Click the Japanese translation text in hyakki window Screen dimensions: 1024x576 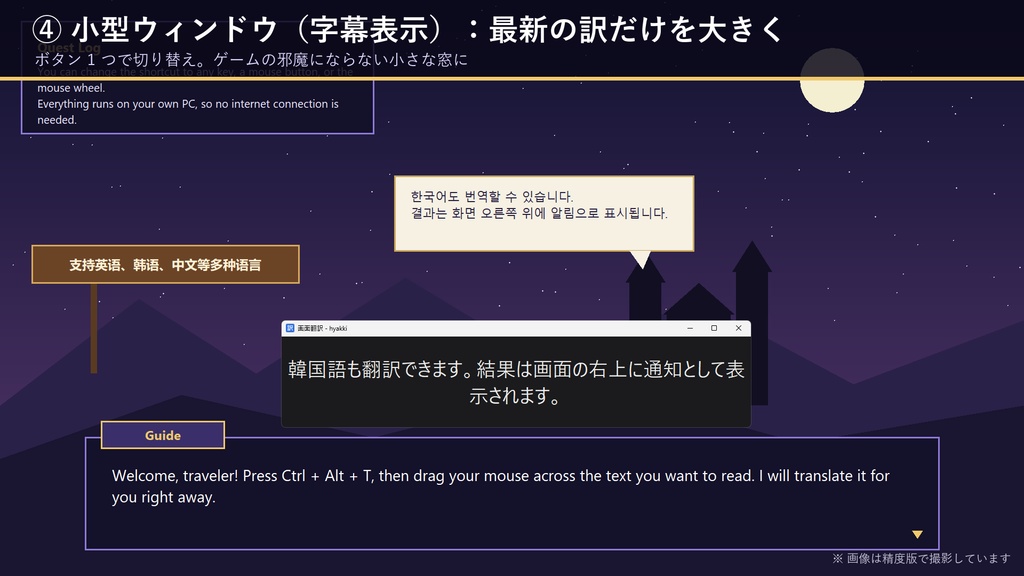[x=516, y=382]
